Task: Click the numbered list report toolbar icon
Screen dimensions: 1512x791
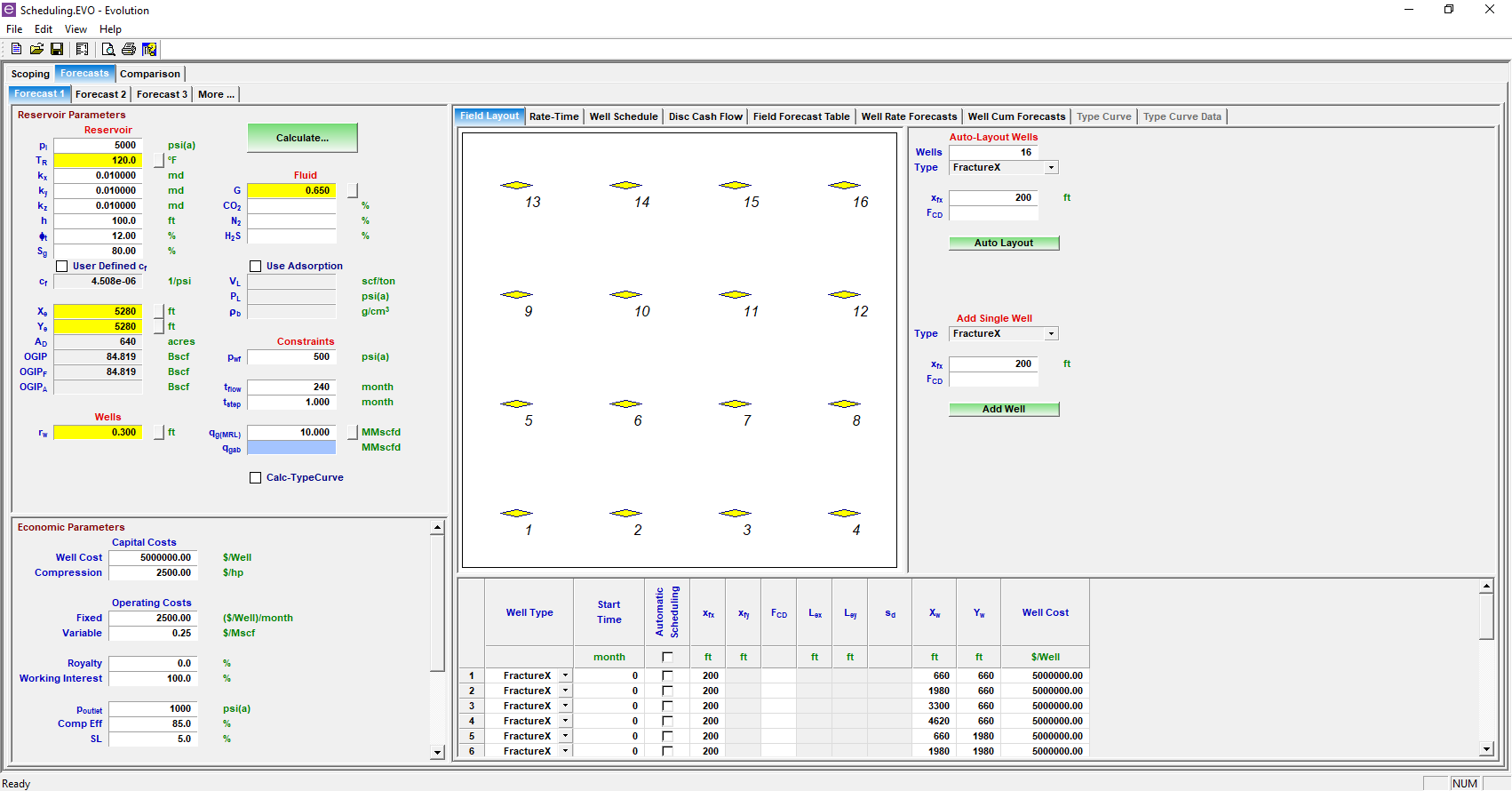Action: click(x=82, y=49)
